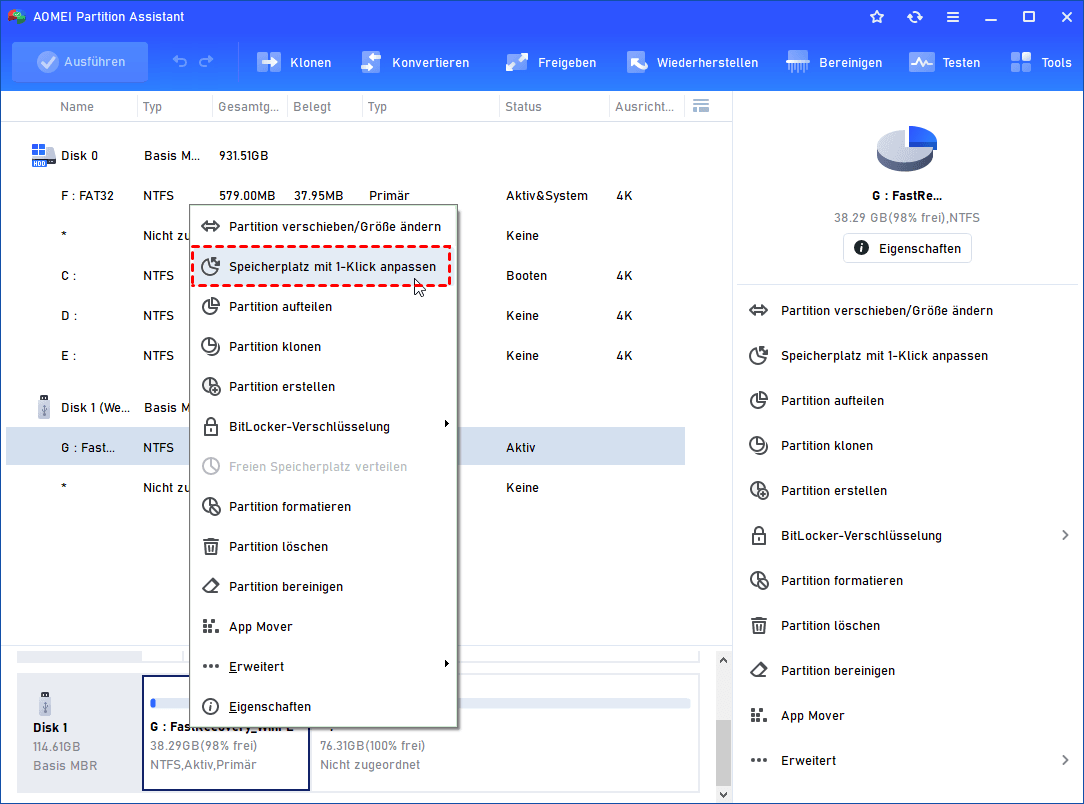Click the star favorites icon in title bar

[x=877, y=17]
